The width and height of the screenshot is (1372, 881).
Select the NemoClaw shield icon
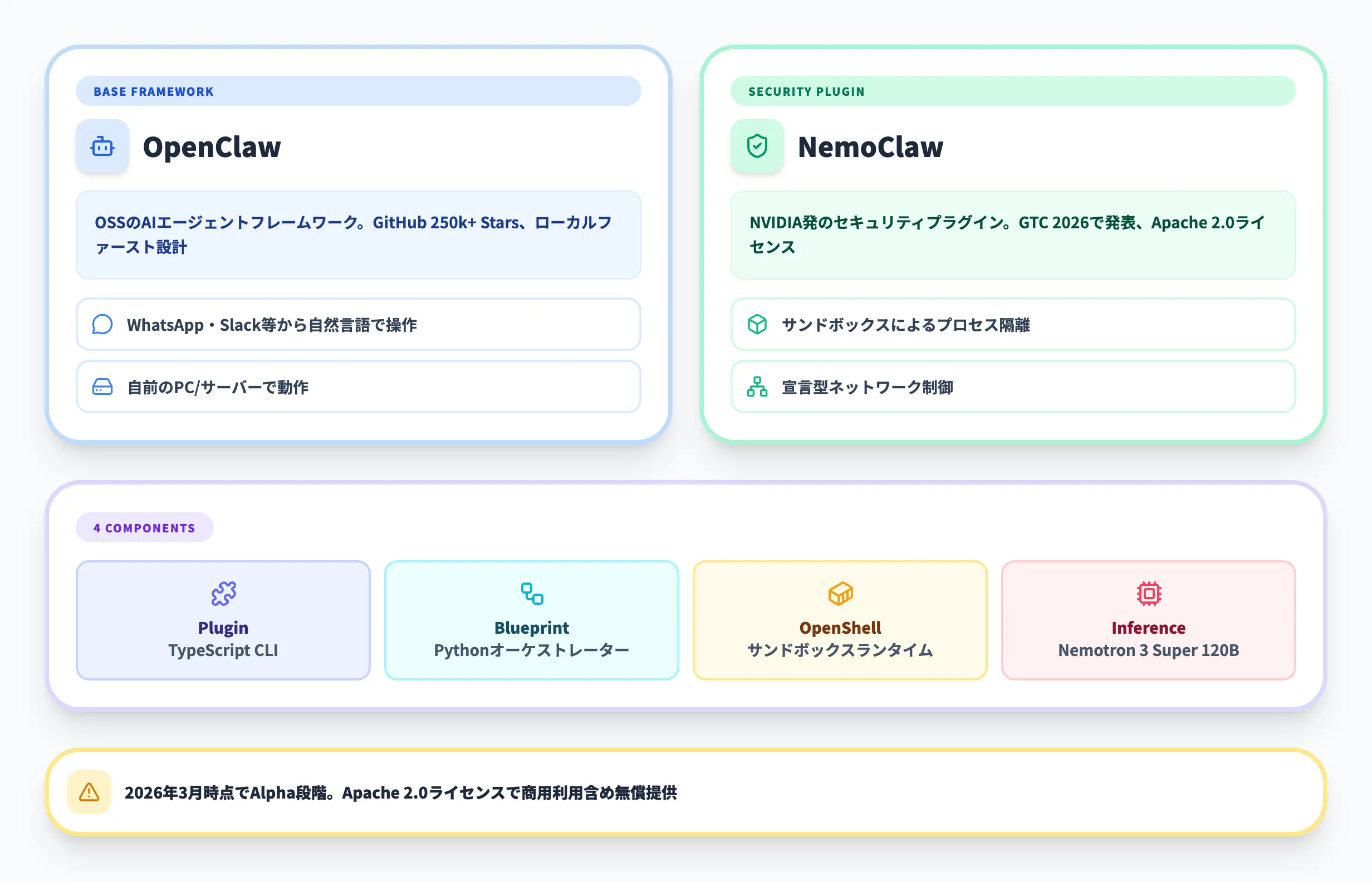756,146
